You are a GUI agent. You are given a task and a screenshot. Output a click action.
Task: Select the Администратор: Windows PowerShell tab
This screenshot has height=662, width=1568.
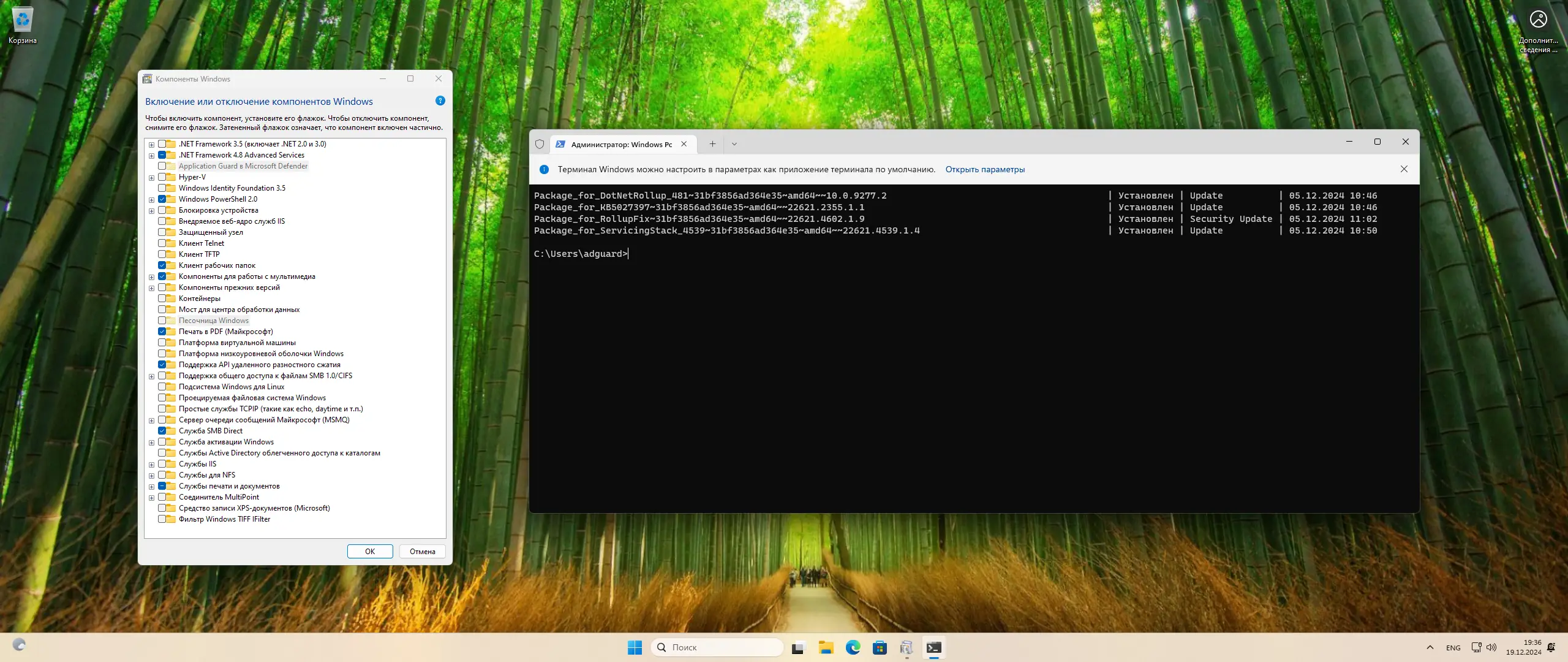[620, 144]
